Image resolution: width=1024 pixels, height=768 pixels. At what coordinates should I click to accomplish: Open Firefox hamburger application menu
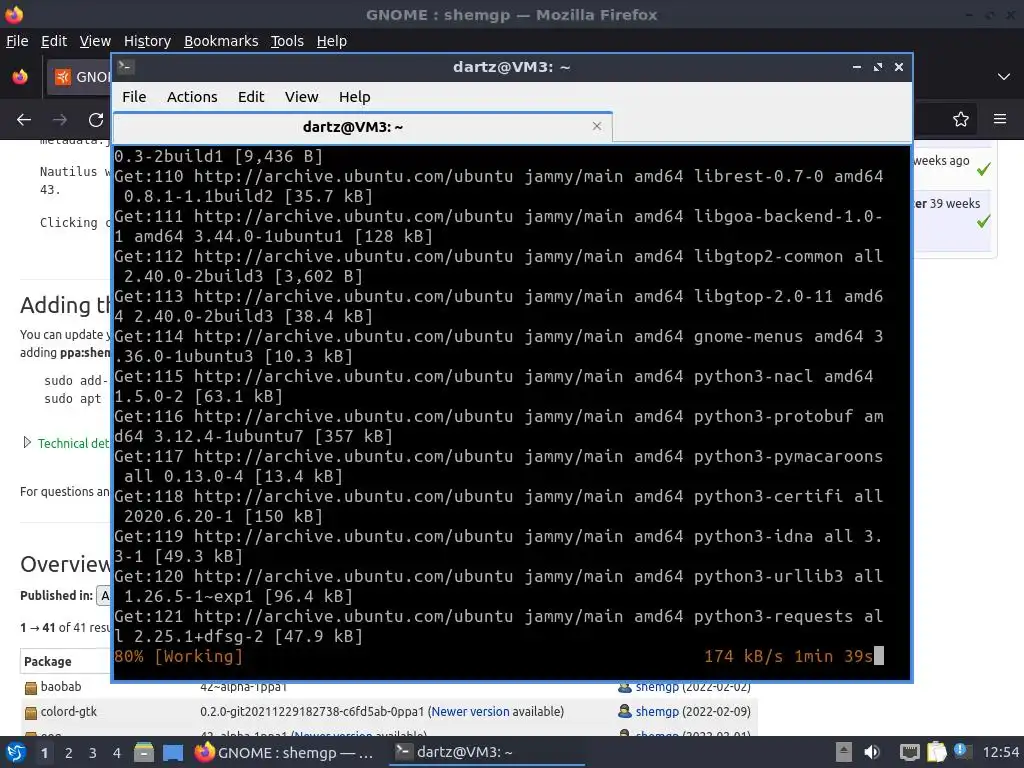click(1000, 119)
